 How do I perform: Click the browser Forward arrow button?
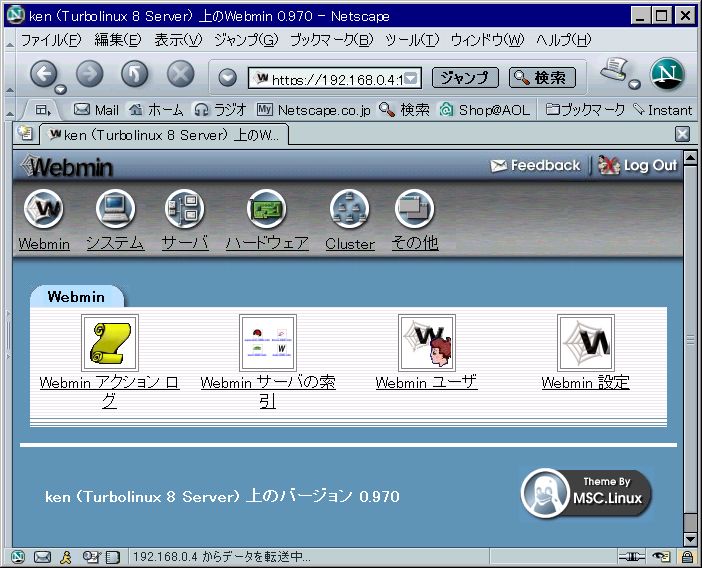click(x=90, y=74)
